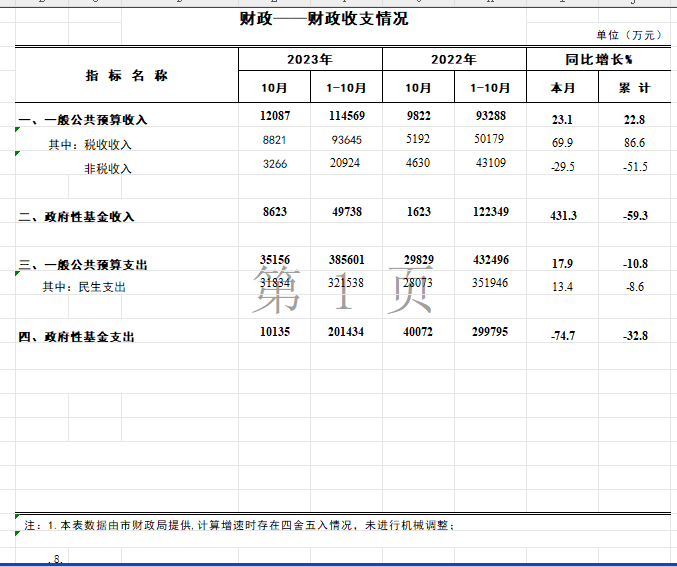Click the 单位（万元） unit label
The image size is (677, 567).
point(630,35)
